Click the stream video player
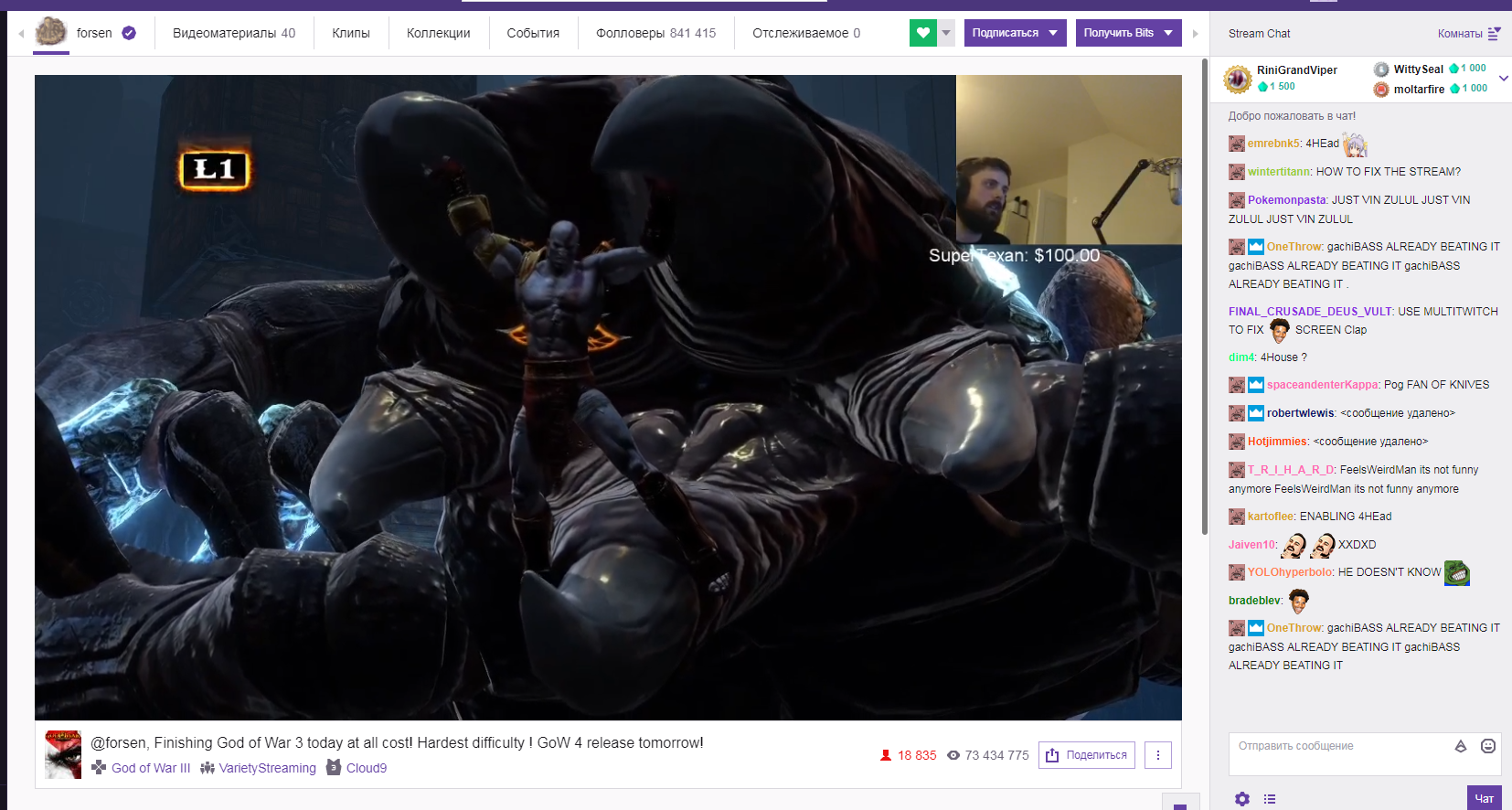 coord(608,398)
